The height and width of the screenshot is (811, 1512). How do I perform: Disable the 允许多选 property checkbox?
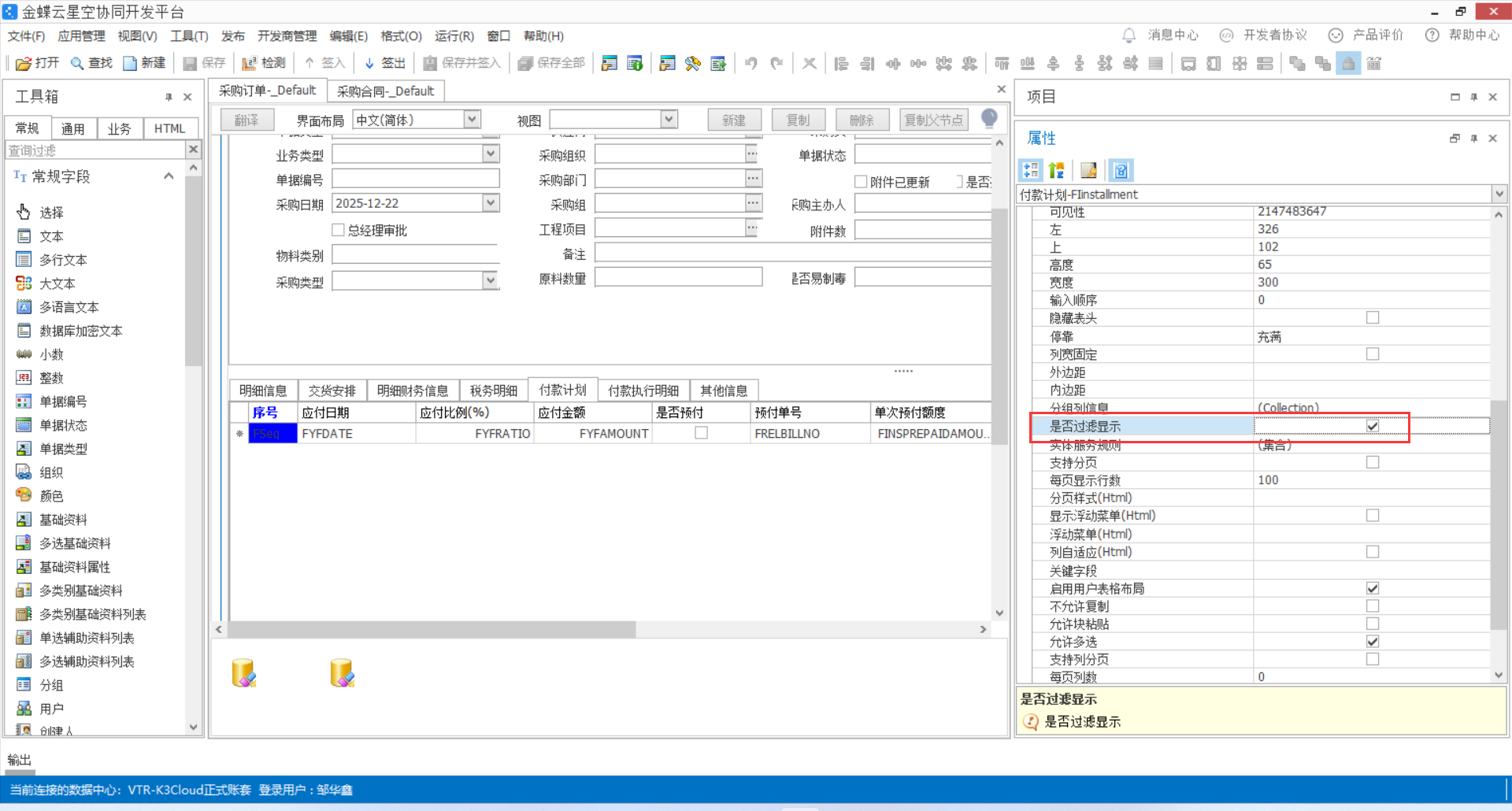[1373, 641]
